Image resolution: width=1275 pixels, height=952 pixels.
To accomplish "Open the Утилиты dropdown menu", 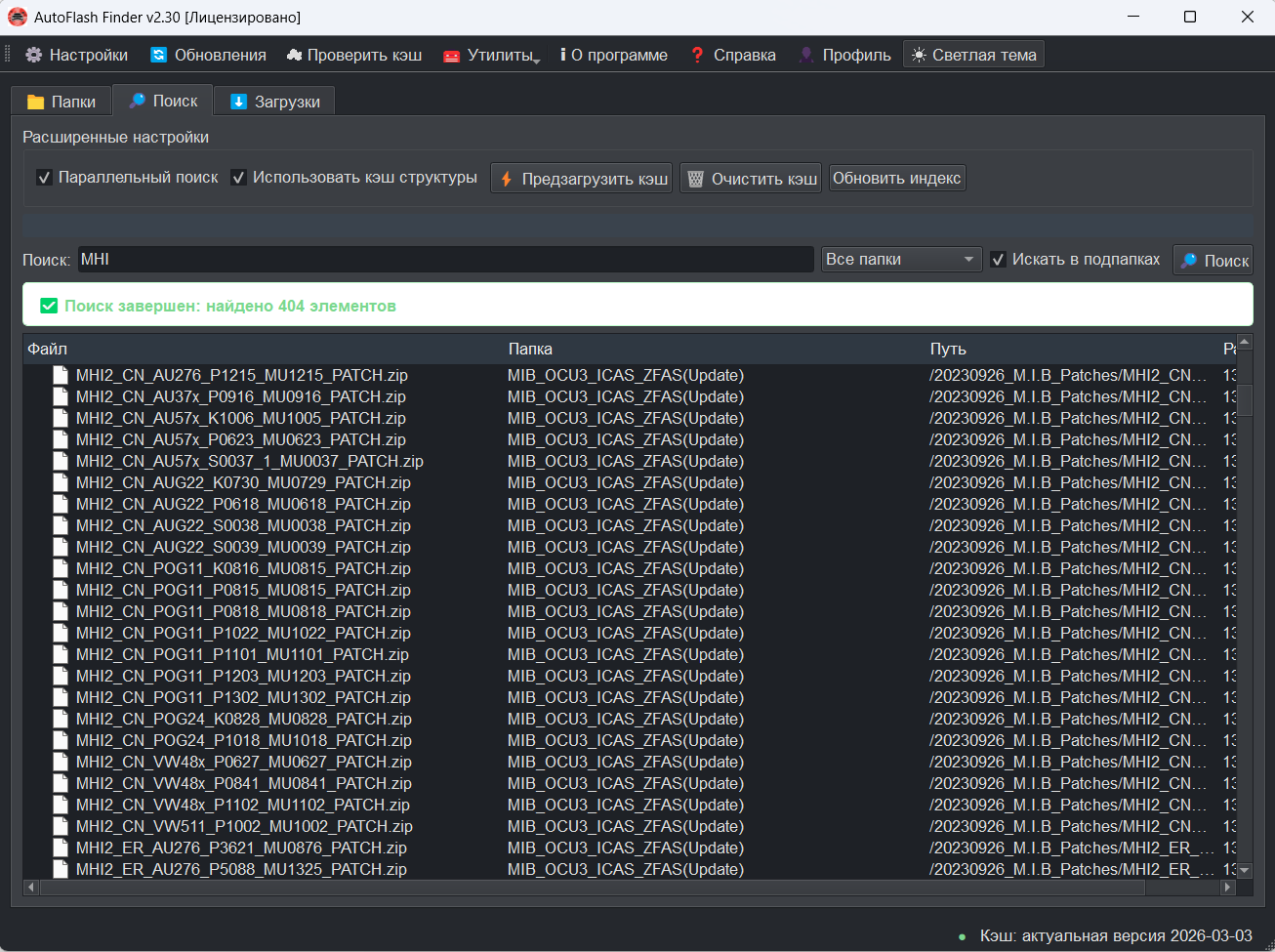I will tap(492, 55).
